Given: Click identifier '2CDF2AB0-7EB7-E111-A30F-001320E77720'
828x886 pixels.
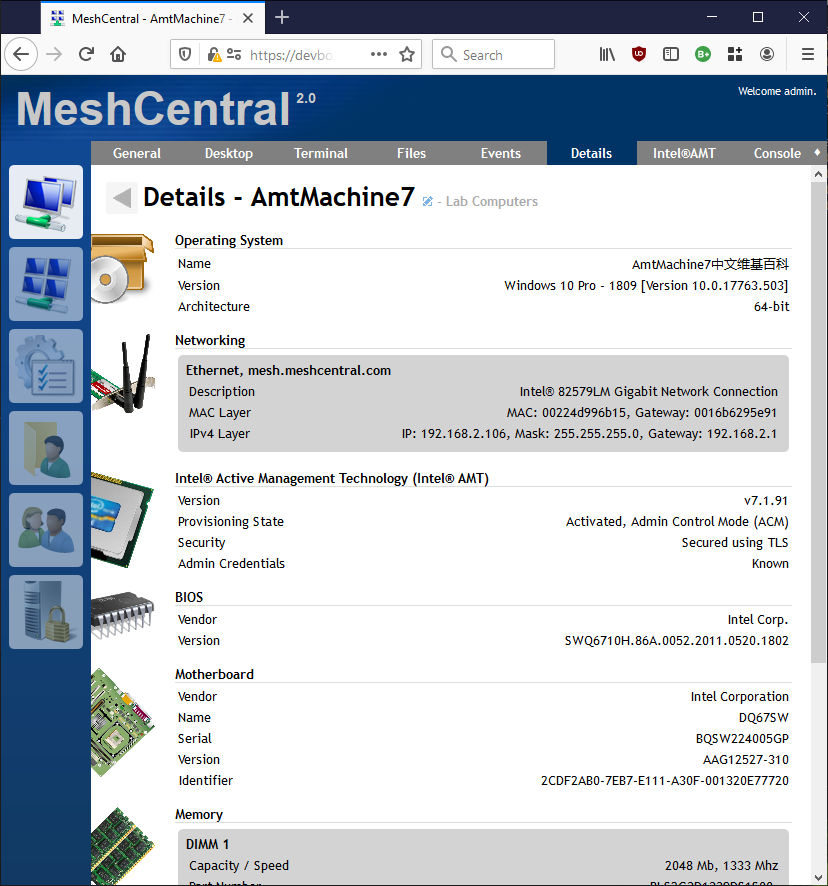Looking at the screenshot, I should coord(665,780).
